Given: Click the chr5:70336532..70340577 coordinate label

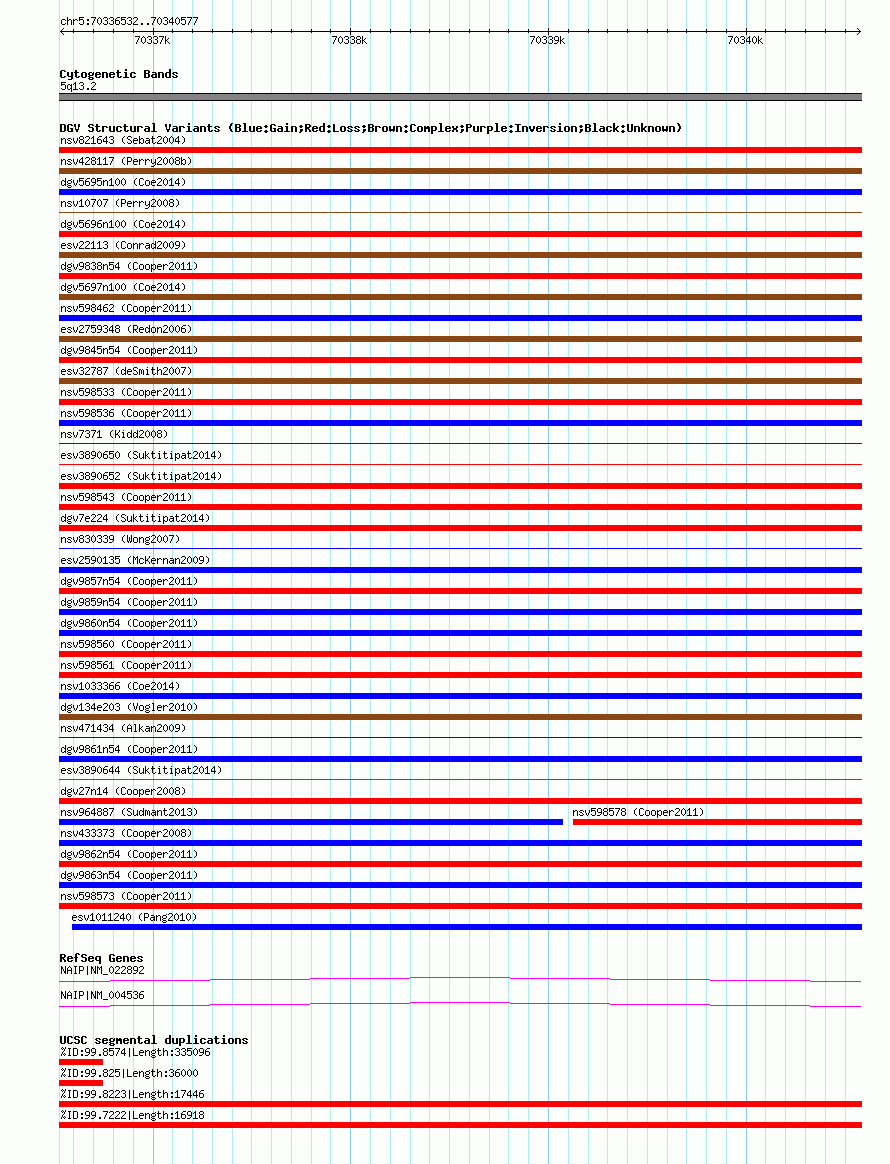Looking at the screenshot, I should tap(129, 22).
